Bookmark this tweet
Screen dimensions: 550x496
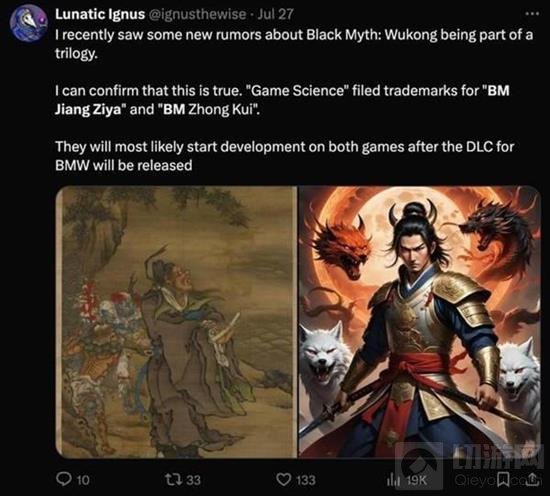(504, 479)
